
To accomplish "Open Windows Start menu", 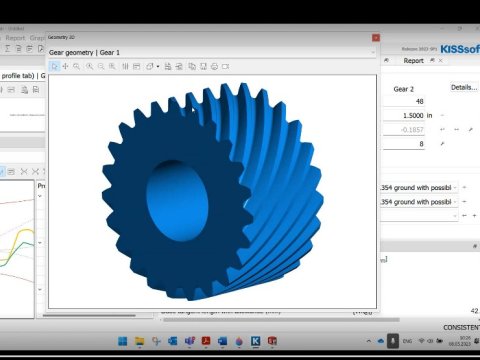I will coord(123,341).
